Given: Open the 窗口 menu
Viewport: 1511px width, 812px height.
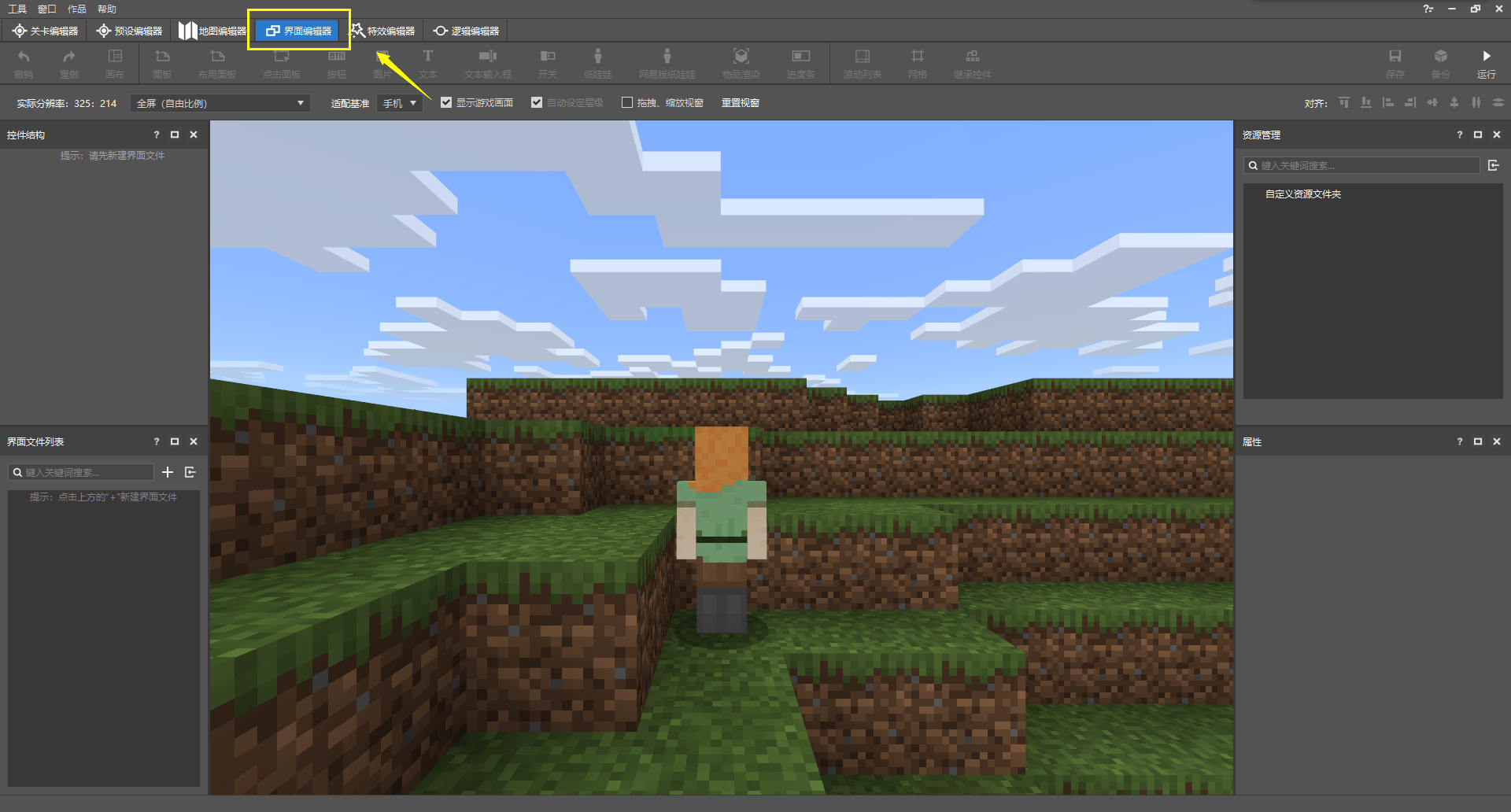Looking at the screenshot, I should pyautogui.click(x=47, y=9).
